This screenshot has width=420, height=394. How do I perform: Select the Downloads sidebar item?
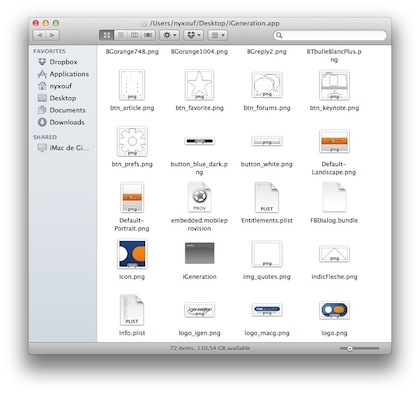61,122
